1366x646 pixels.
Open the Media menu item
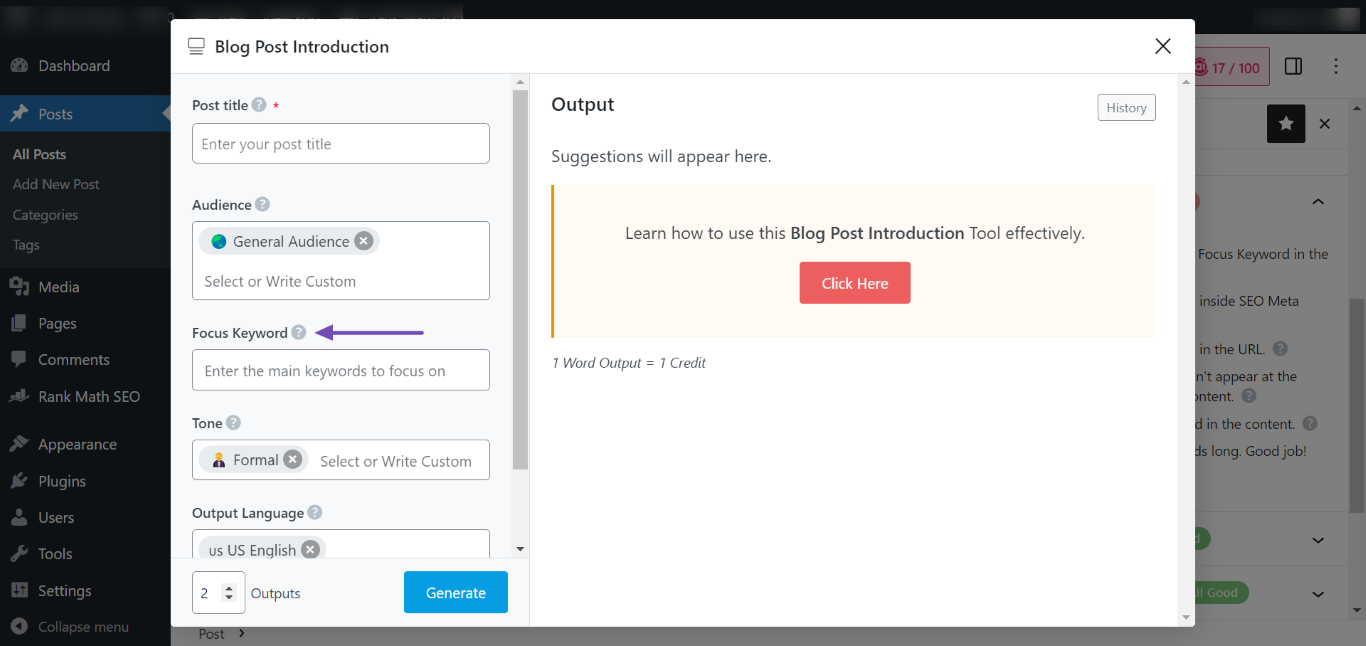tap(85, 287)
